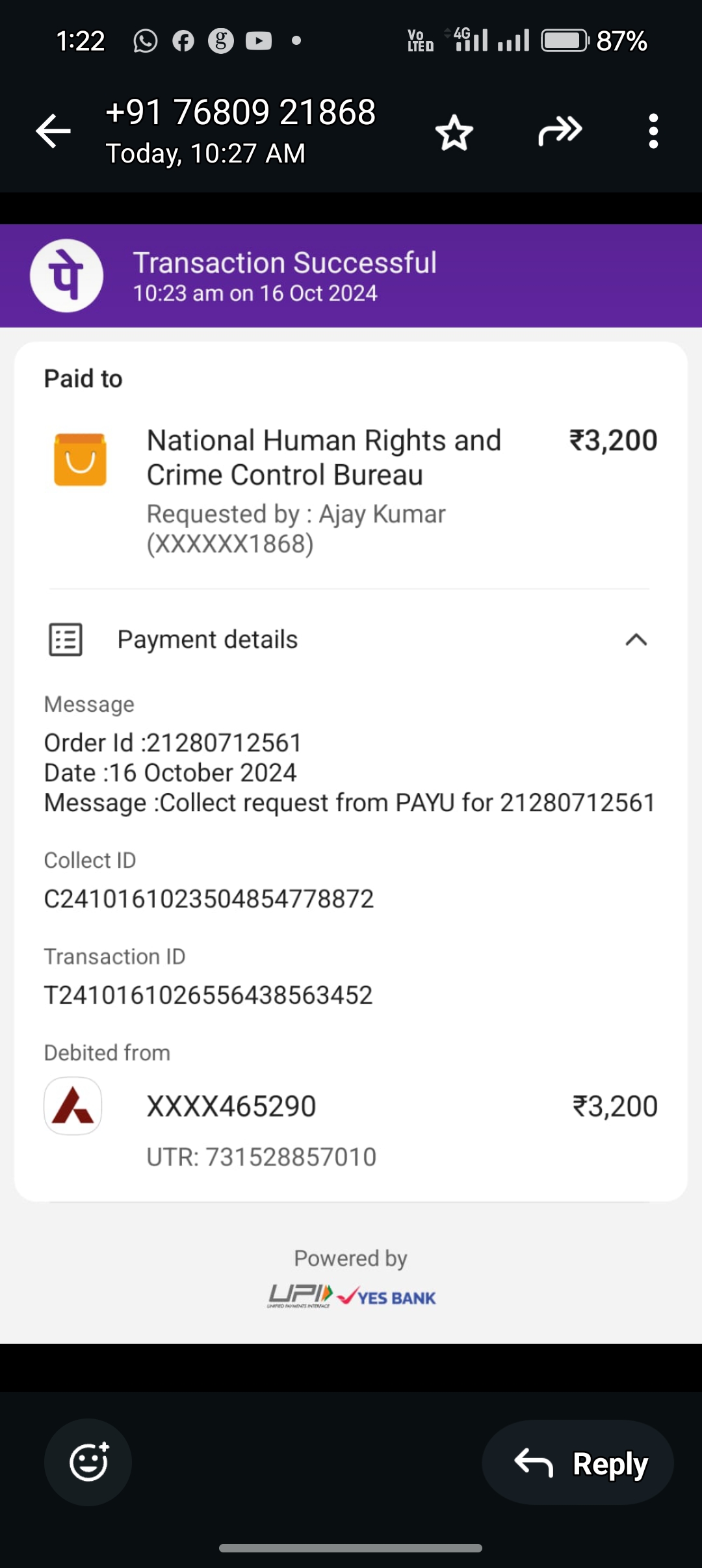702x1568 pixels.
Task: Tap the YES BANK logo
Action: (x=387, y=1297)
